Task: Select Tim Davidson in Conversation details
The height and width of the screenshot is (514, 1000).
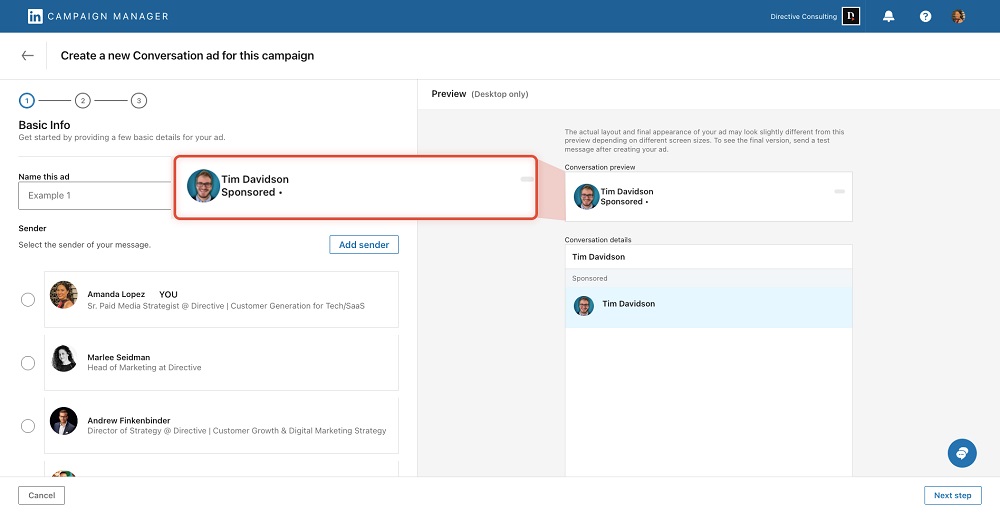Action: tap(708, 305)
